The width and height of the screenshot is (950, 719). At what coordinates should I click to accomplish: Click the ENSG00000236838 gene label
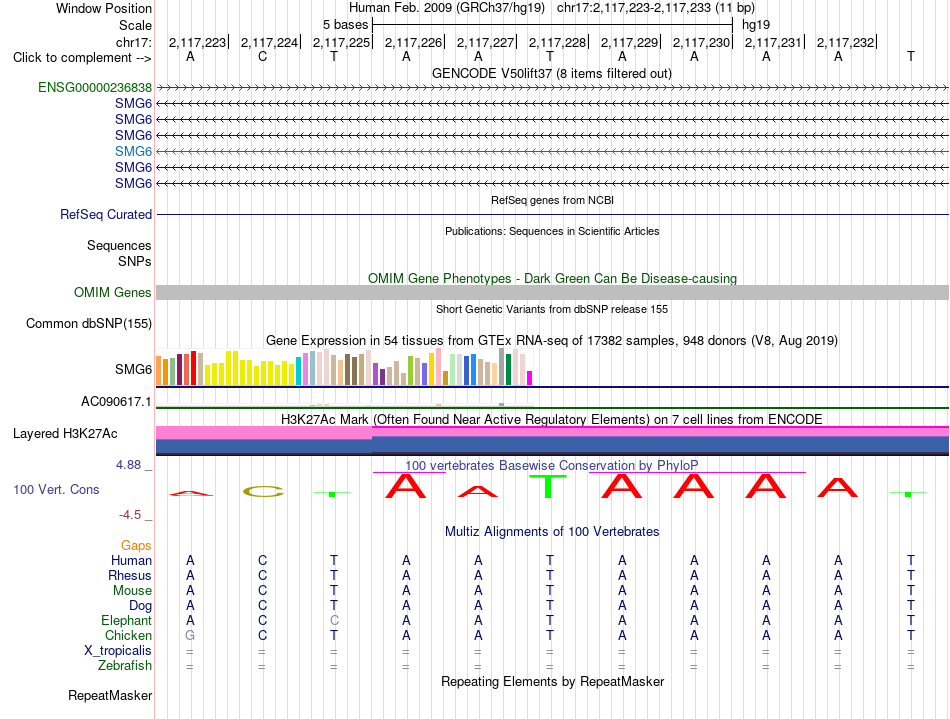click(95, 87)
